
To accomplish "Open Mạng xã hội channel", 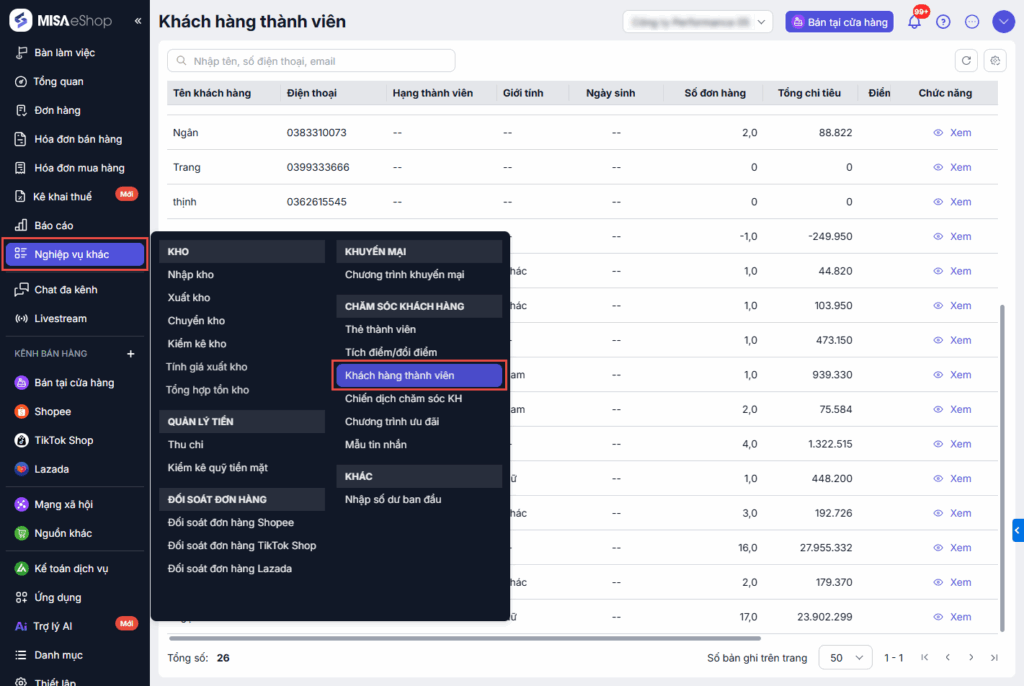I will pos(63,504).
